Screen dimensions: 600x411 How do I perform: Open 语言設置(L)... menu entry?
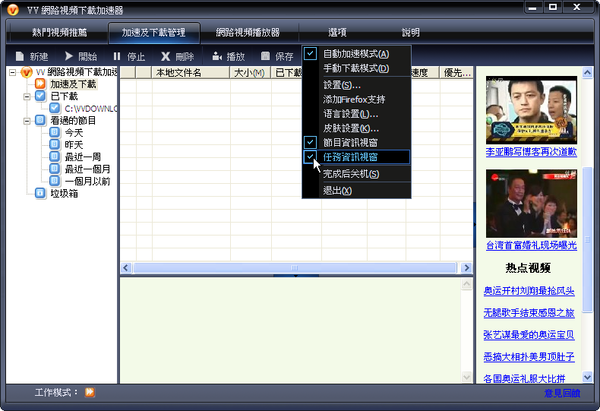[357, 114]
